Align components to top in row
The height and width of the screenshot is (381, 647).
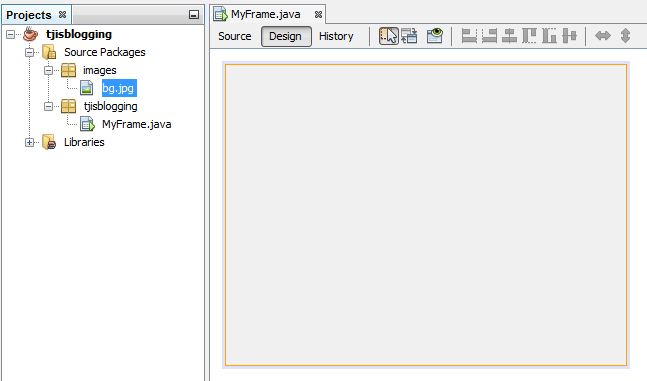(x=529, y=36)
